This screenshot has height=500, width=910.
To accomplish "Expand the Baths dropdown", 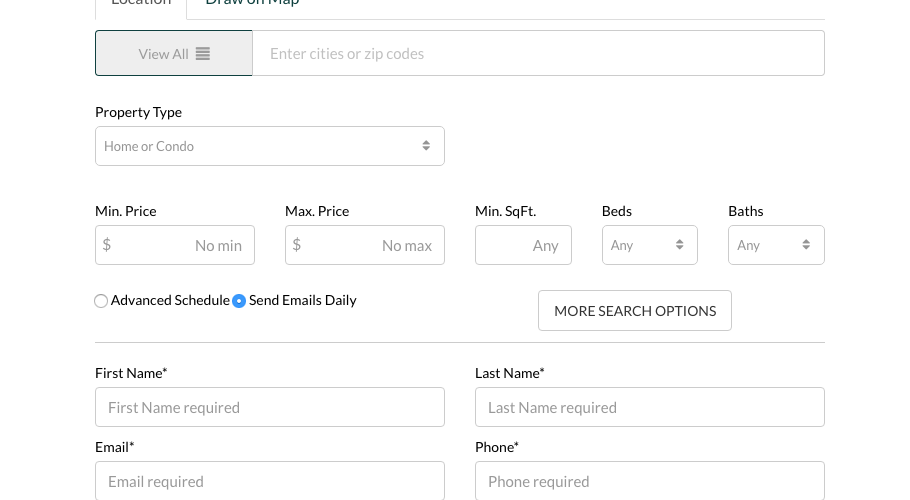I will tap(776, 245).
